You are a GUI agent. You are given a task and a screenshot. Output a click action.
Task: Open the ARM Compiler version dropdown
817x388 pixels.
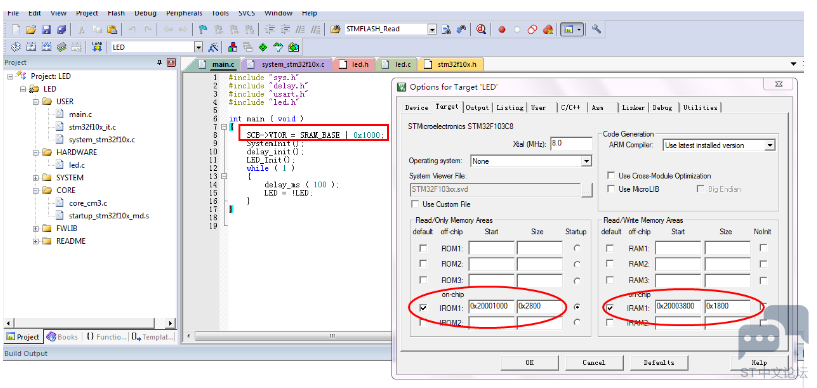[x=770, y=146]
